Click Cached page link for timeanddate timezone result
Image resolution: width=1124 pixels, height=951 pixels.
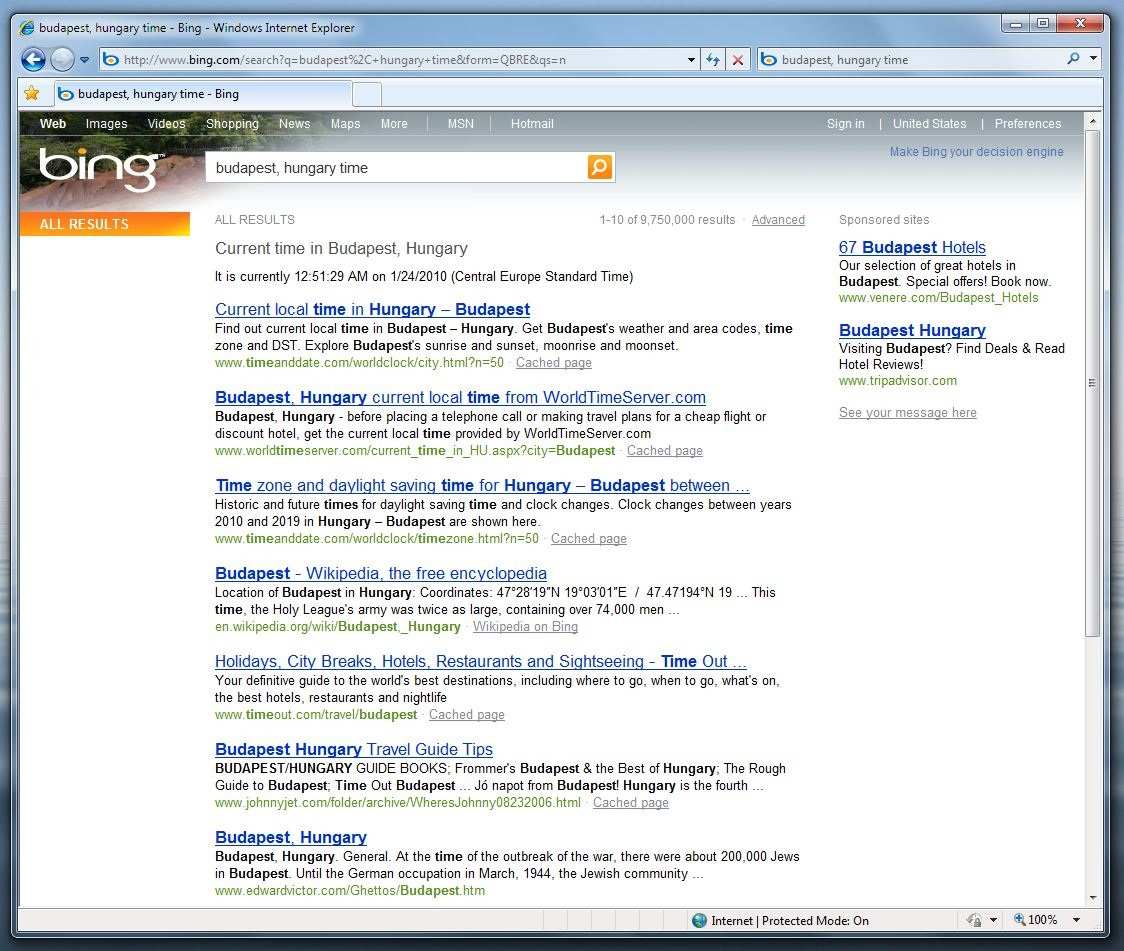tap(589, 539)
